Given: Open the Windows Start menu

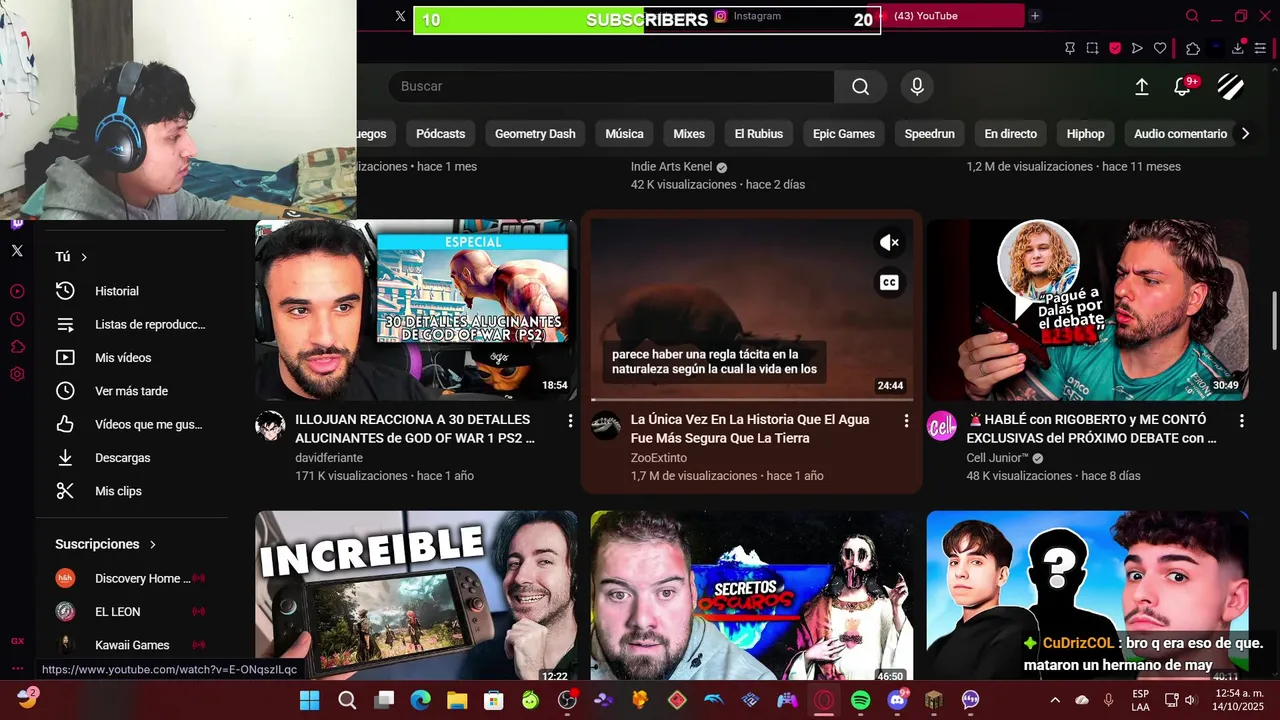Looking at the screenshot, I should (310, 700).
